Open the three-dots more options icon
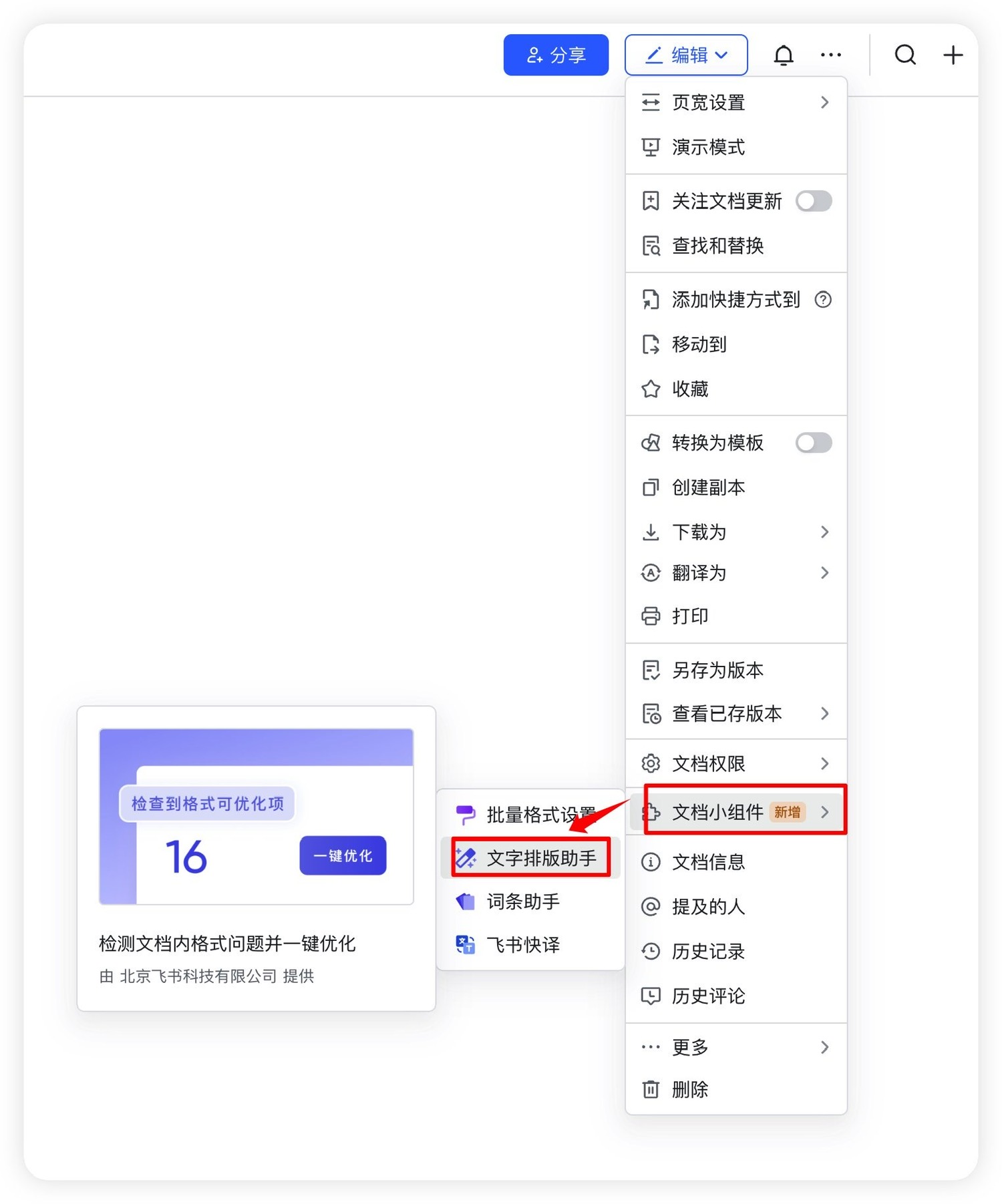The width and height of the screenshot is (1002, 1204). pyautogui.click(x=830, y=55)
